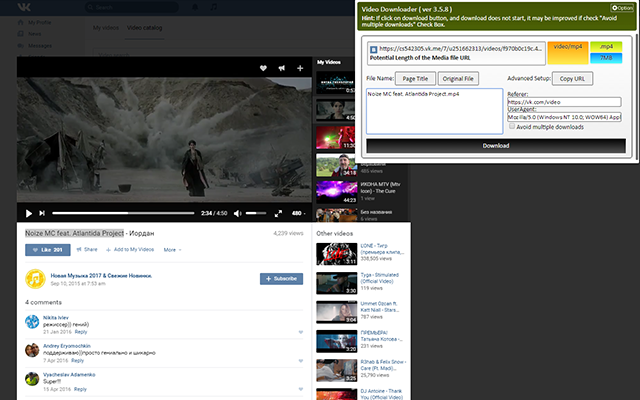Open Новая Музыка 2017 community link

point(101,276)
